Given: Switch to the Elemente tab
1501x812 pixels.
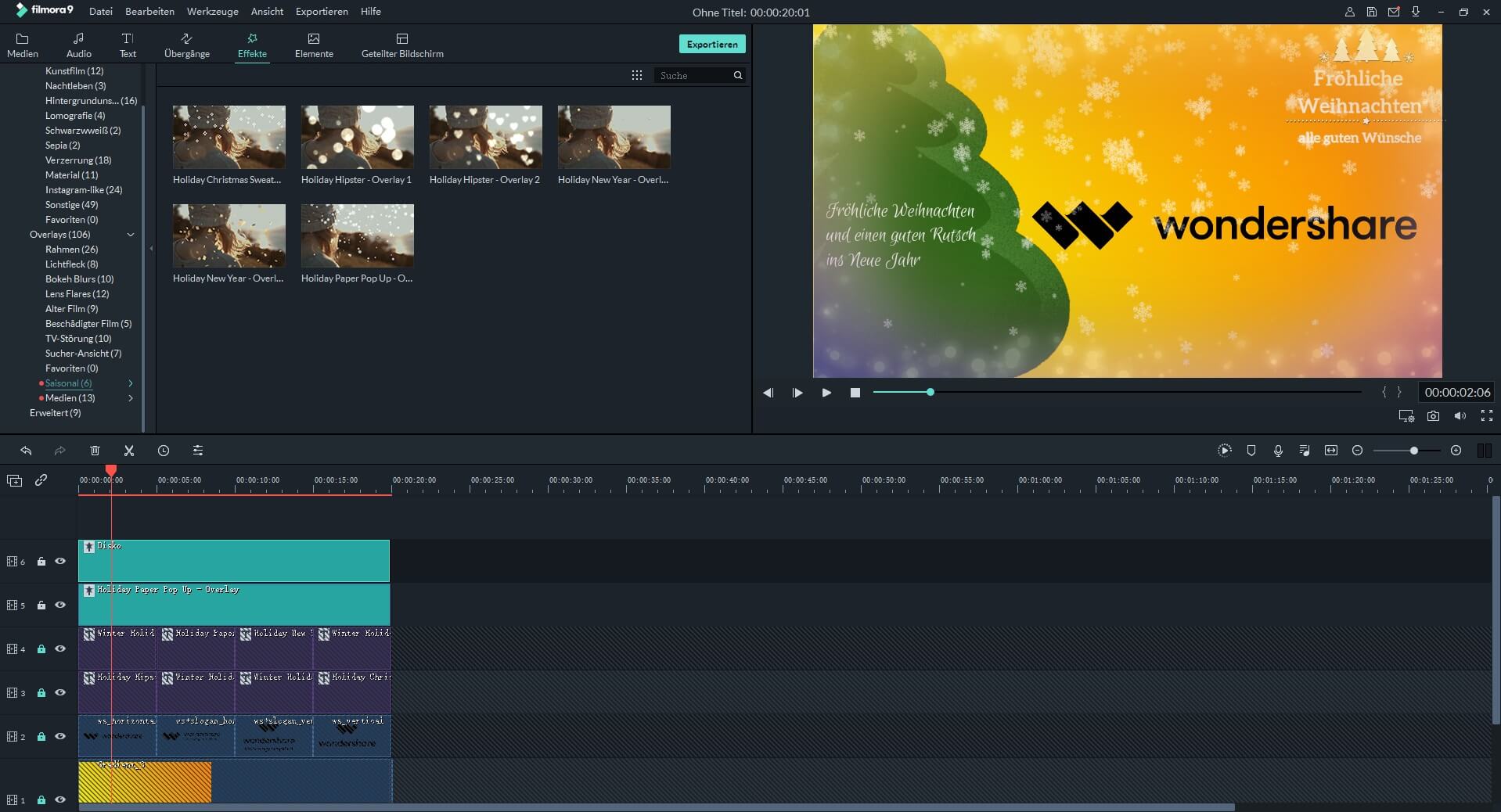Looking at the screenshot, I should point(314,45).
